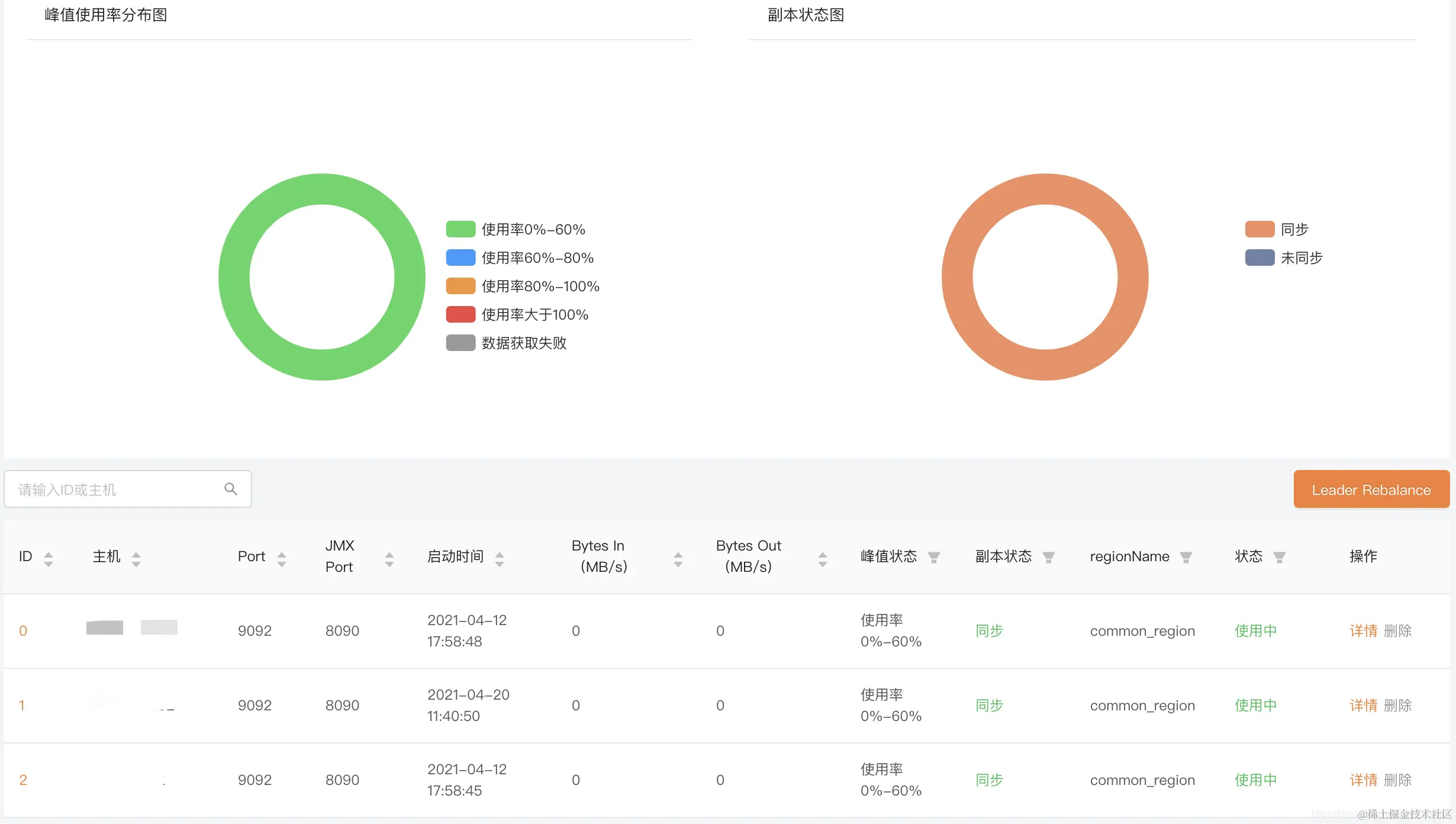
Task: Sort by Bytes Out column
Action: (823, 559)
